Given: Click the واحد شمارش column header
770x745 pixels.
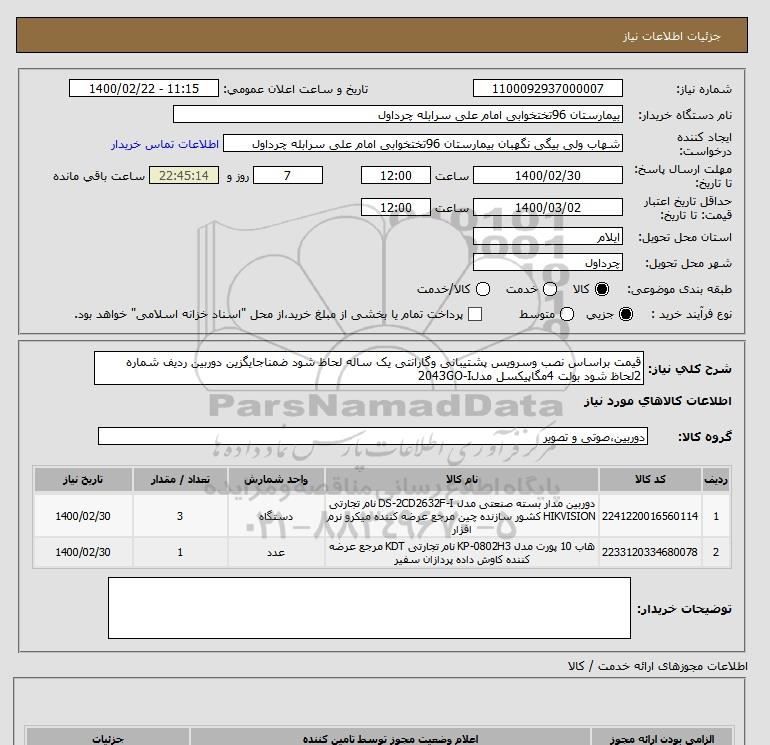Looking at the screenshot, I should pos(276,480).
